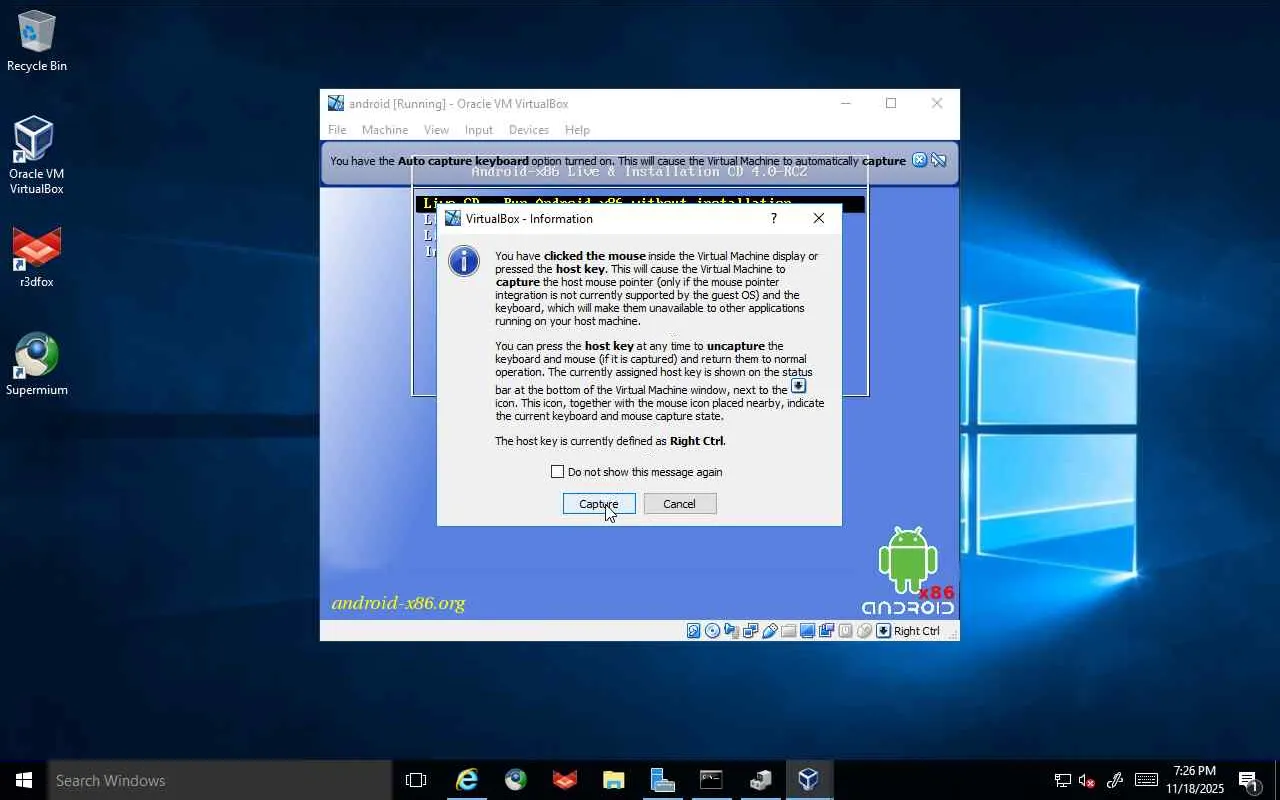Open File Explorer from the taskbar
The height and width of the screenshot is (800, 1280).
[613, 780]
